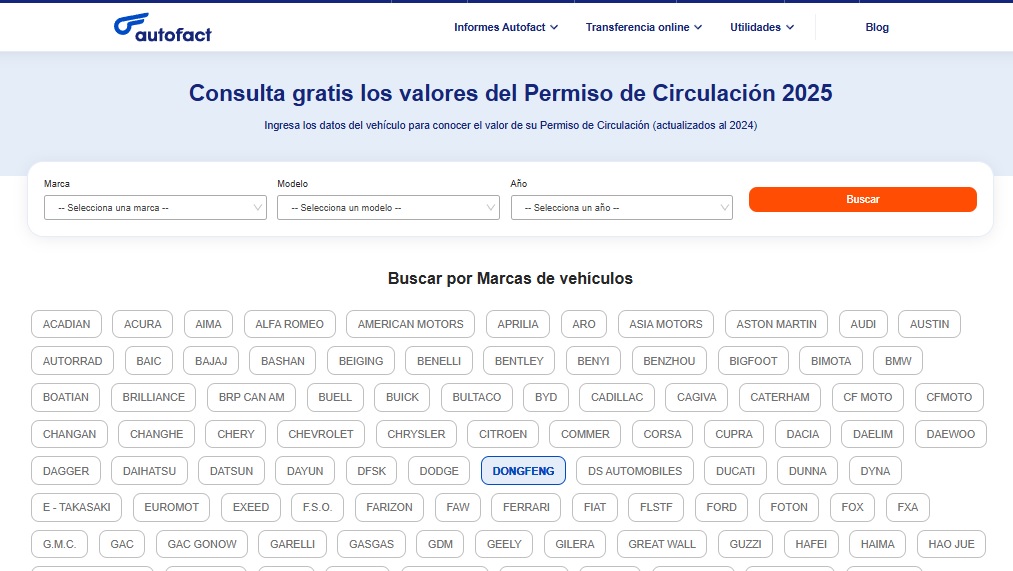Open the Informes Autofact menu

pyautogui.click(x=506, y=27)
